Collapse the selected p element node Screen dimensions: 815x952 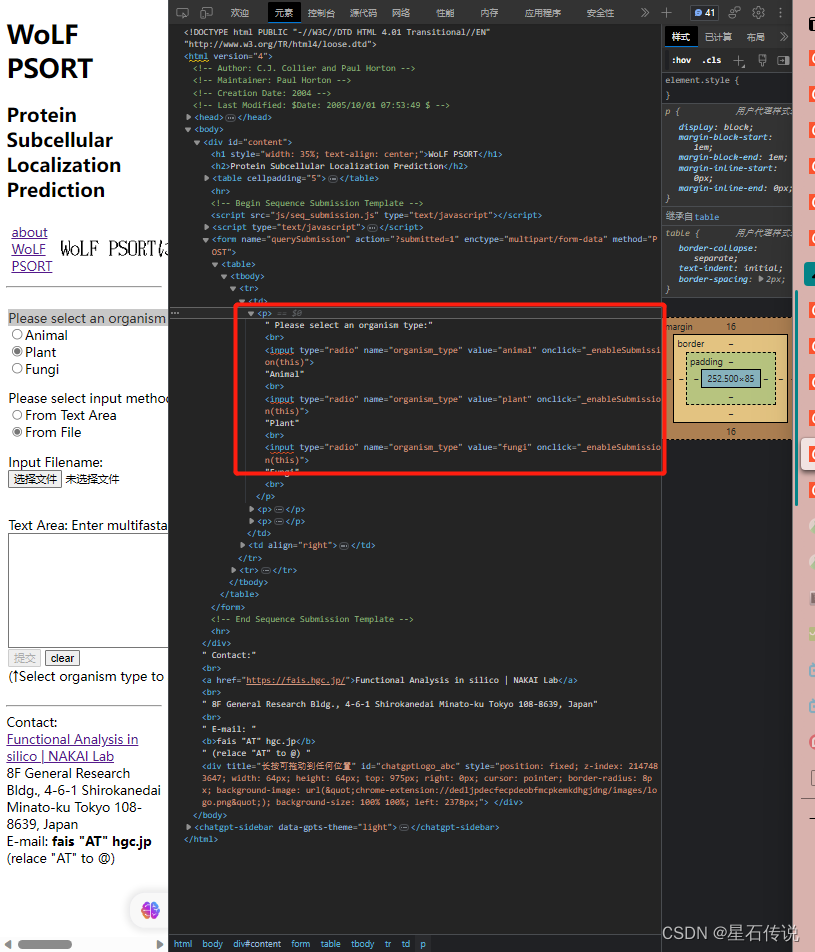251,313
